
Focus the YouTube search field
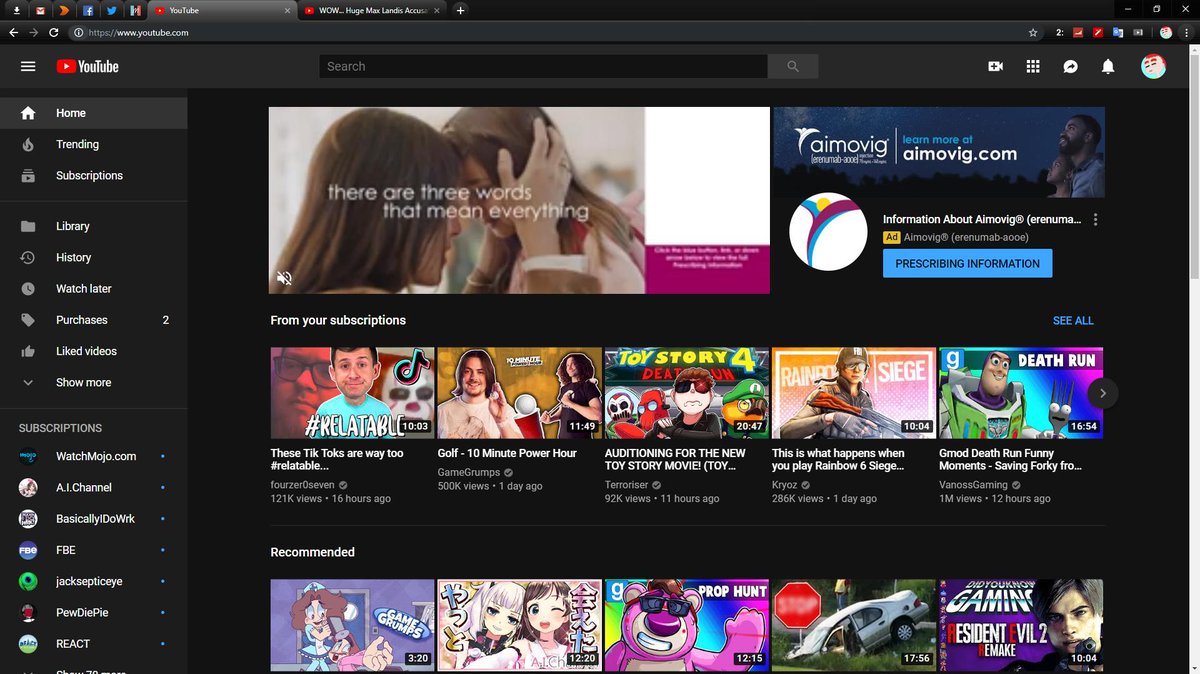coord(543,66)
